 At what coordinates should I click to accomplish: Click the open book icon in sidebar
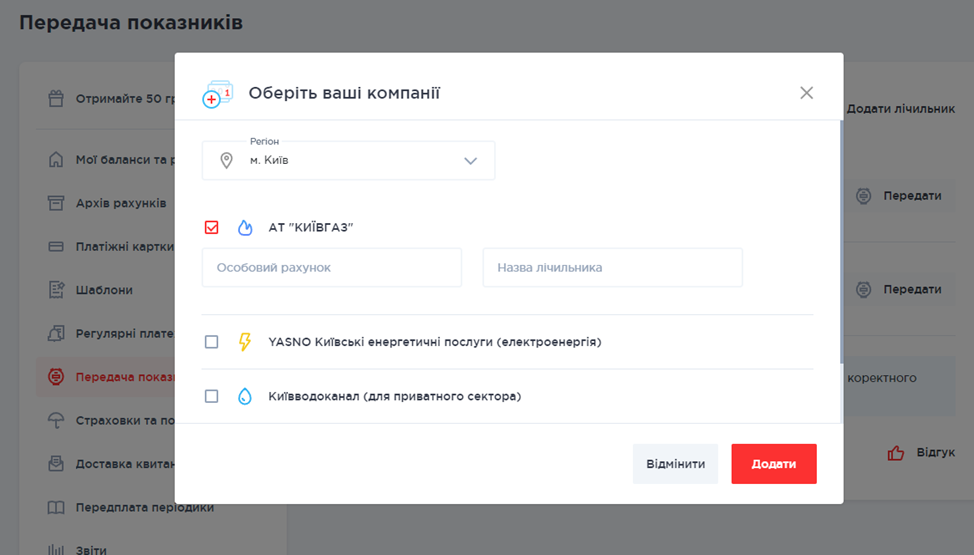(x=56, y=508)
